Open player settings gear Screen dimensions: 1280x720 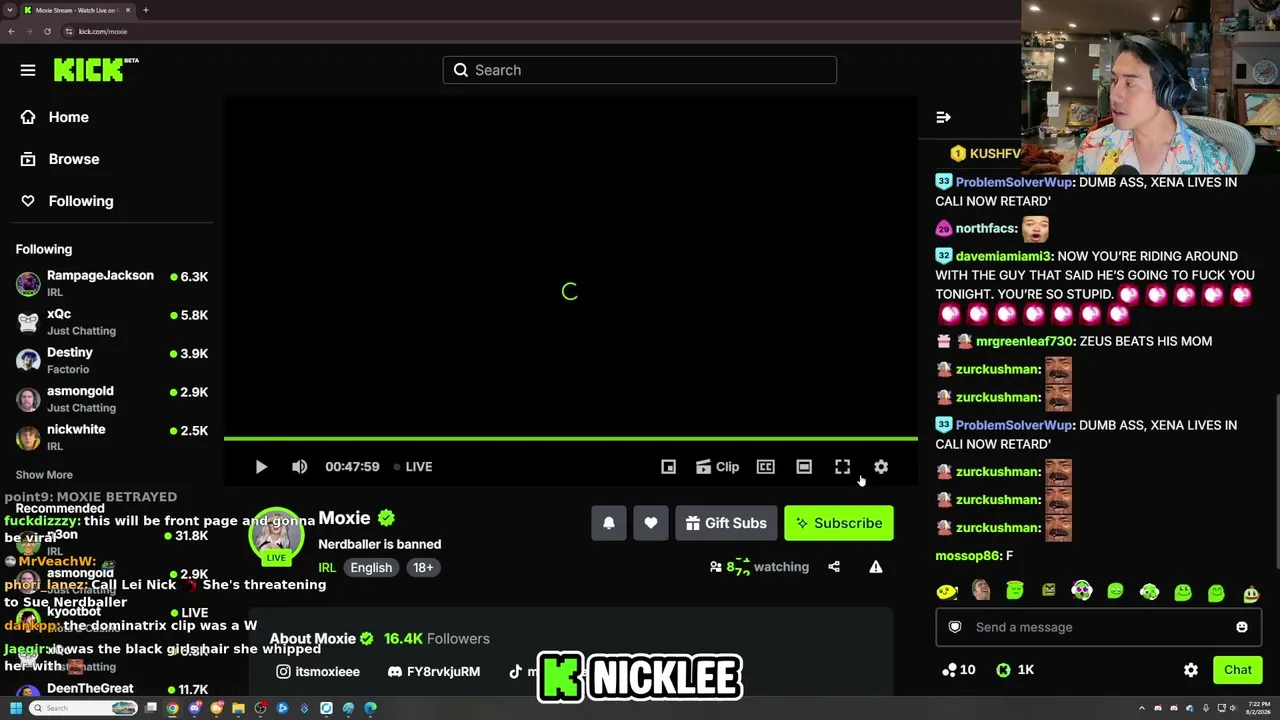(x=881, y=467)
